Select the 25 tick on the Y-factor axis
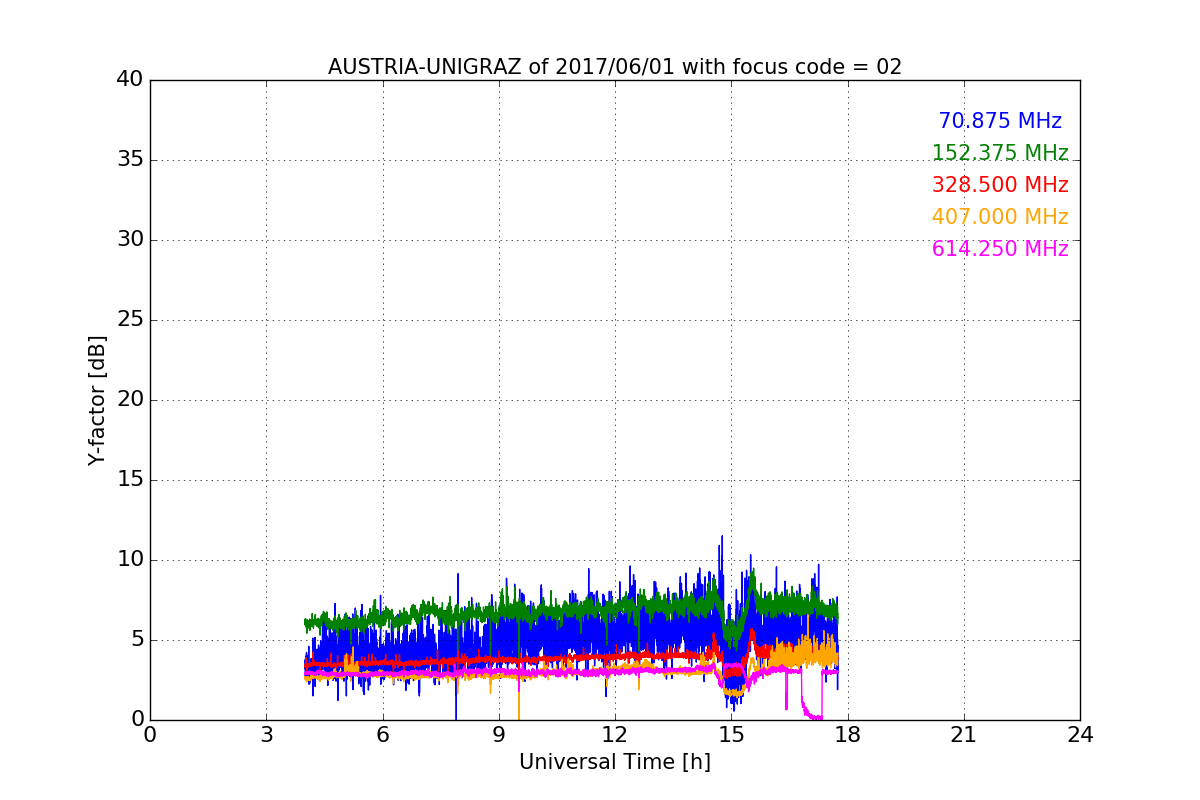This screenshot has width=1200, height=800. click(x=129, y=320)
